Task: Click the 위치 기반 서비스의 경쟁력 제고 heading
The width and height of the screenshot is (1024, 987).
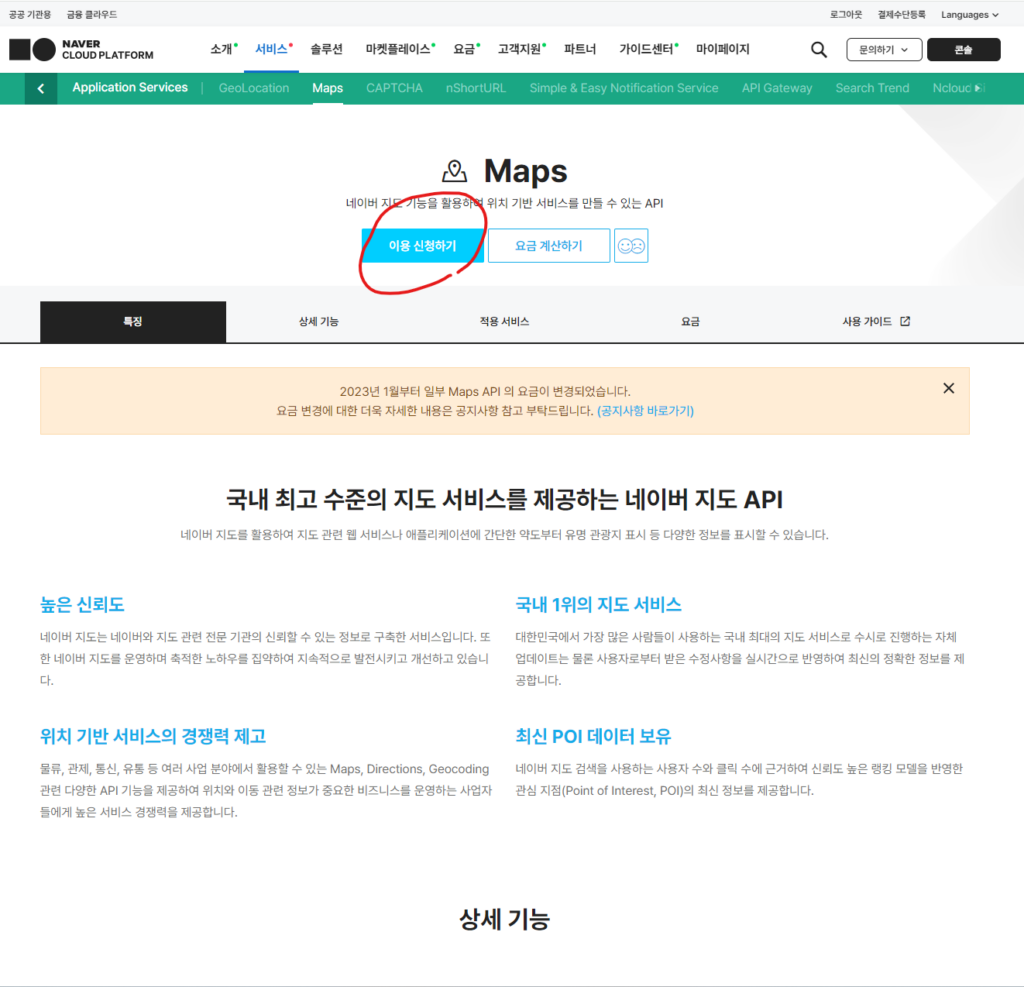Action: [x=153, y=737]
